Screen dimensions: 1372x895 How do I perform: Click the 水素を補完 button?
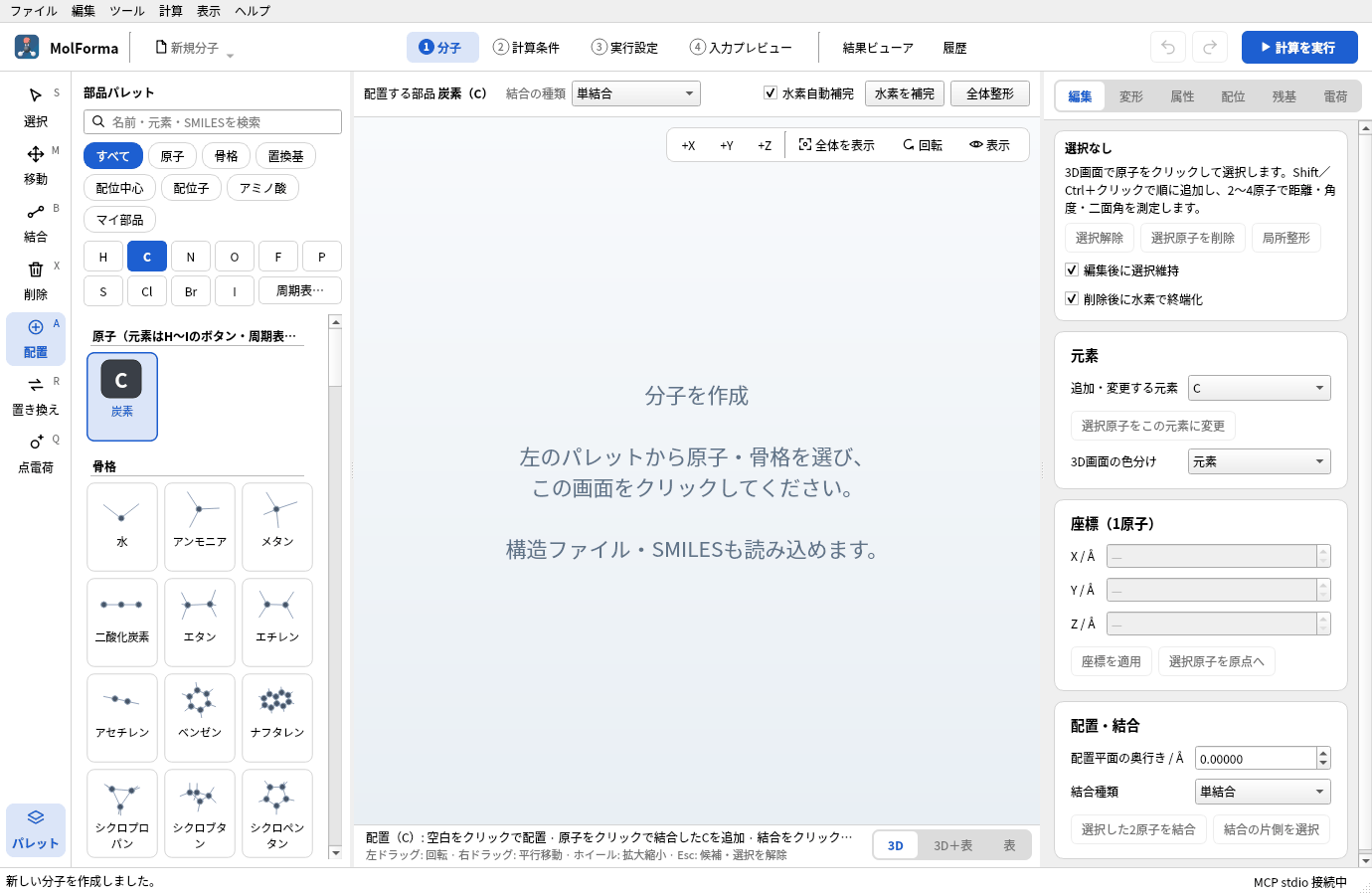[905, 93]
